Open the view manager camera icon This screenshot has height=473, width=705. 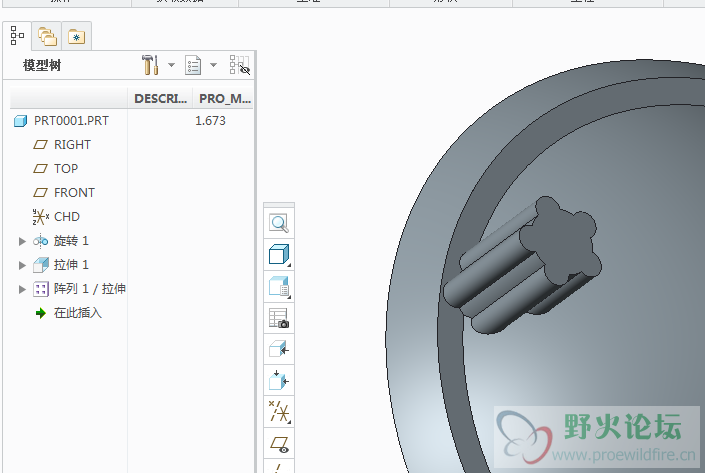(x=279, y=318)
